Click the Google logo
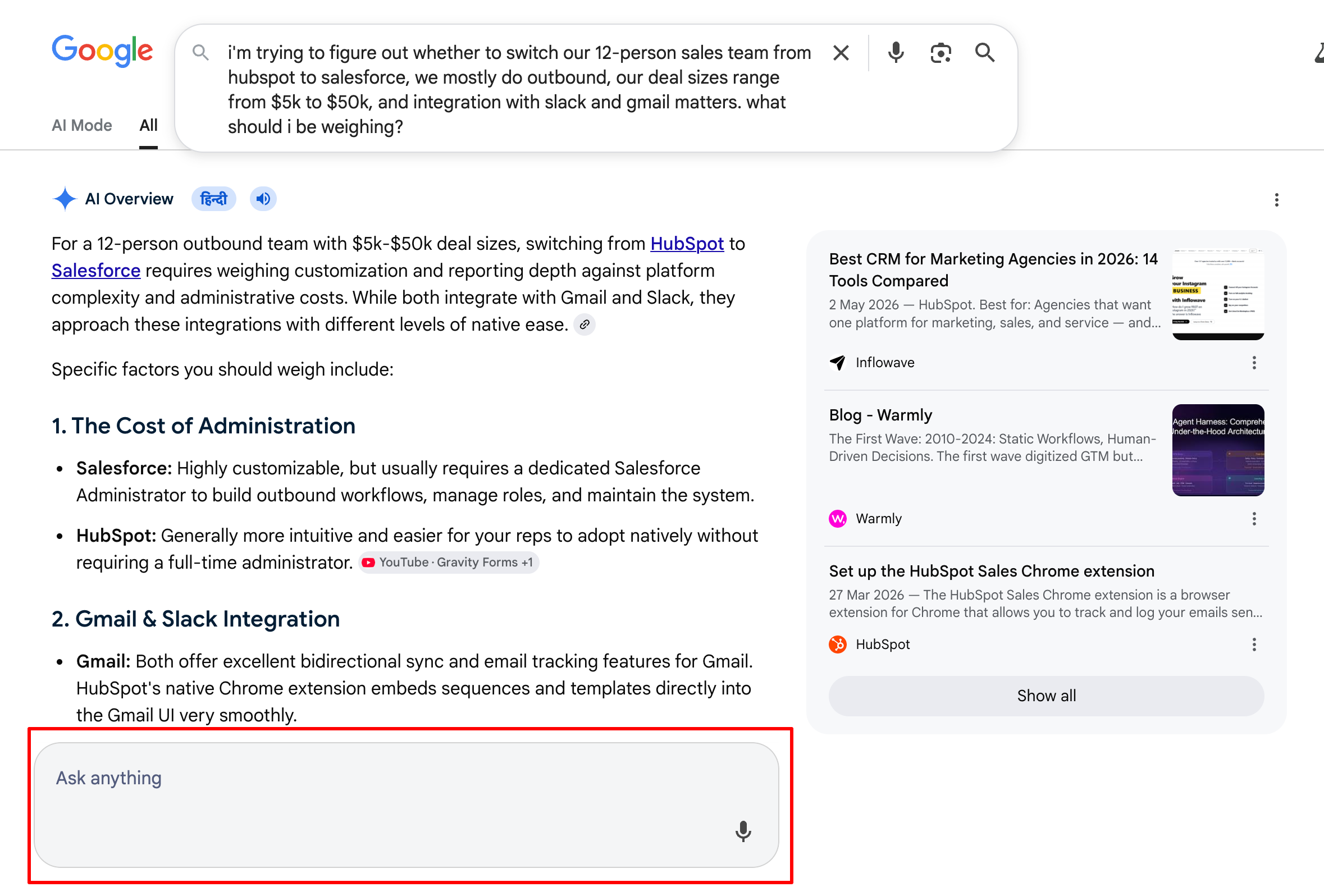Viewport: 1324px width, 896px height. pos(103,51)
